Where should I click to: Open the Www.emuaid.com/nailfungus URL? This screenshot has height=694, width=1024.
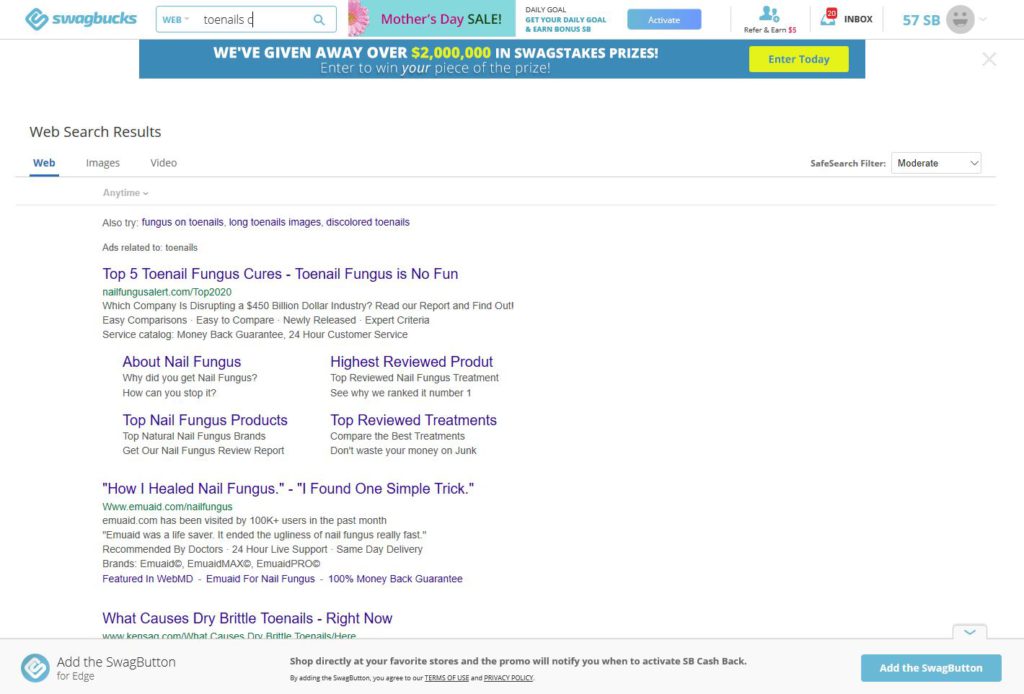167,507
